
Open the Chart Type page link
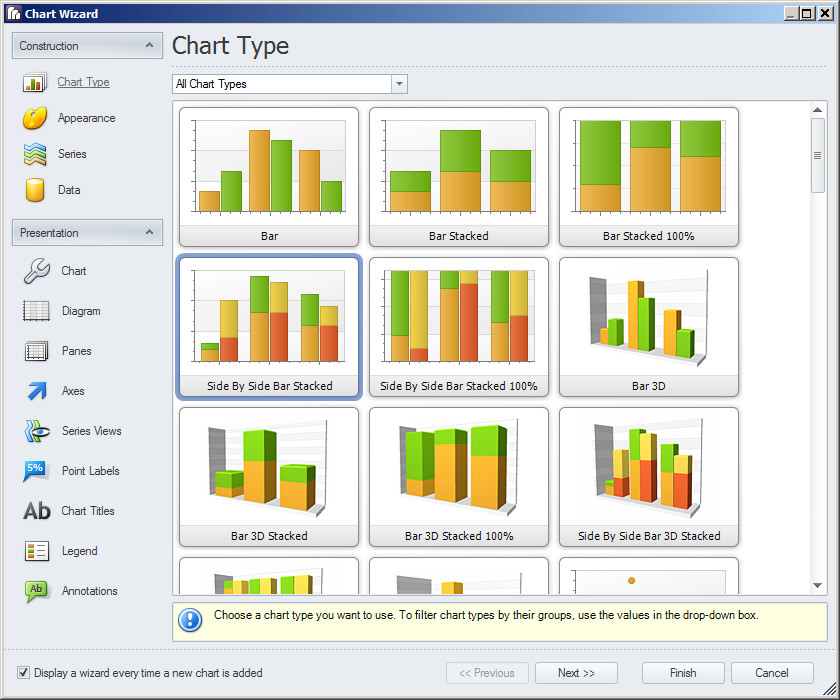(x=84, y=82)
